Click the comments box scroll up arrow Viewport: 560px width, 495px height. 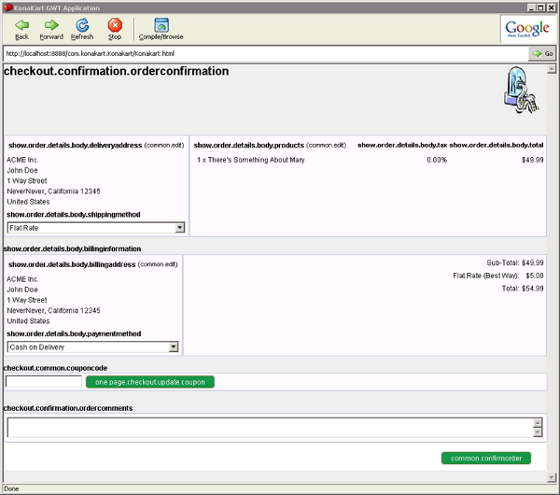(538, 423)
